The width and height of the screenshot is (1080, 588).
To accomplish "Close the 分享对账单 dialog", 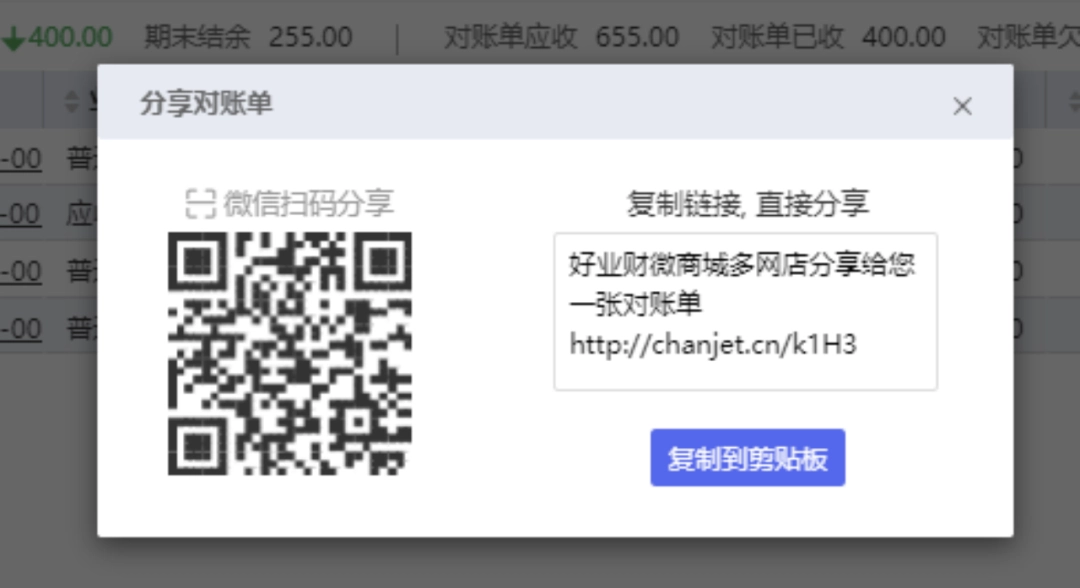I will 962,106.
